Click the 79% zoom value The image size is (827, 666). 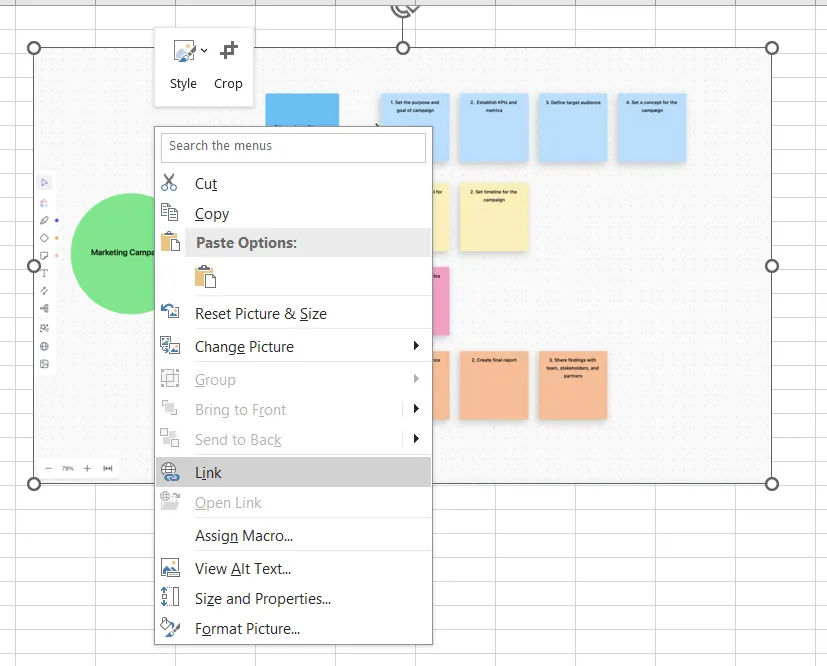[x=68, y=468]
